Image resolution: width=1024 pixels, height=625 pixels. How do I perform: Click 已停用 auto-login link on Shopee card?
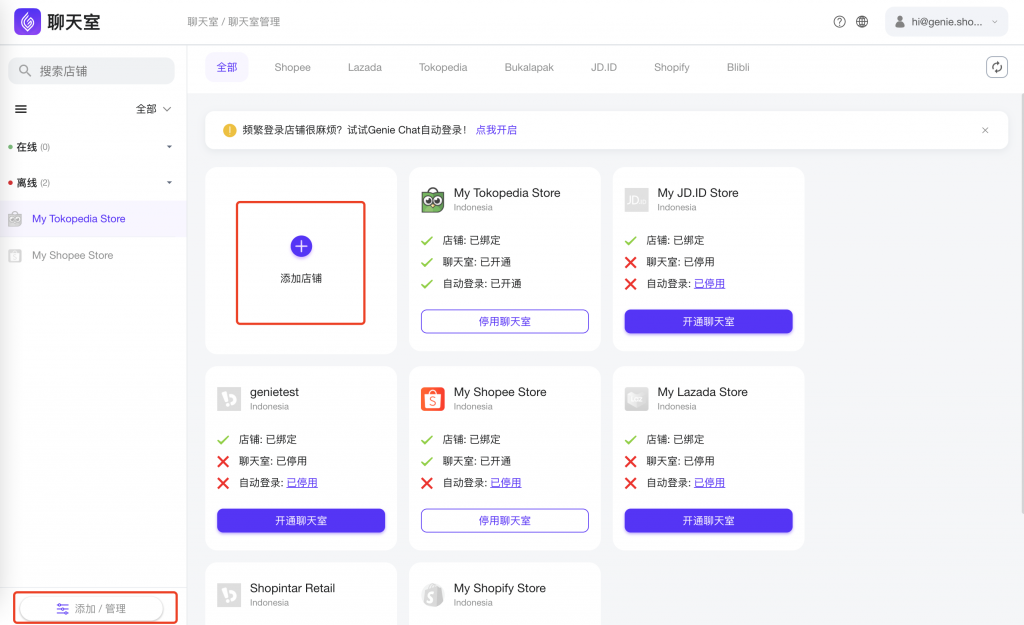tap(505, 483)
